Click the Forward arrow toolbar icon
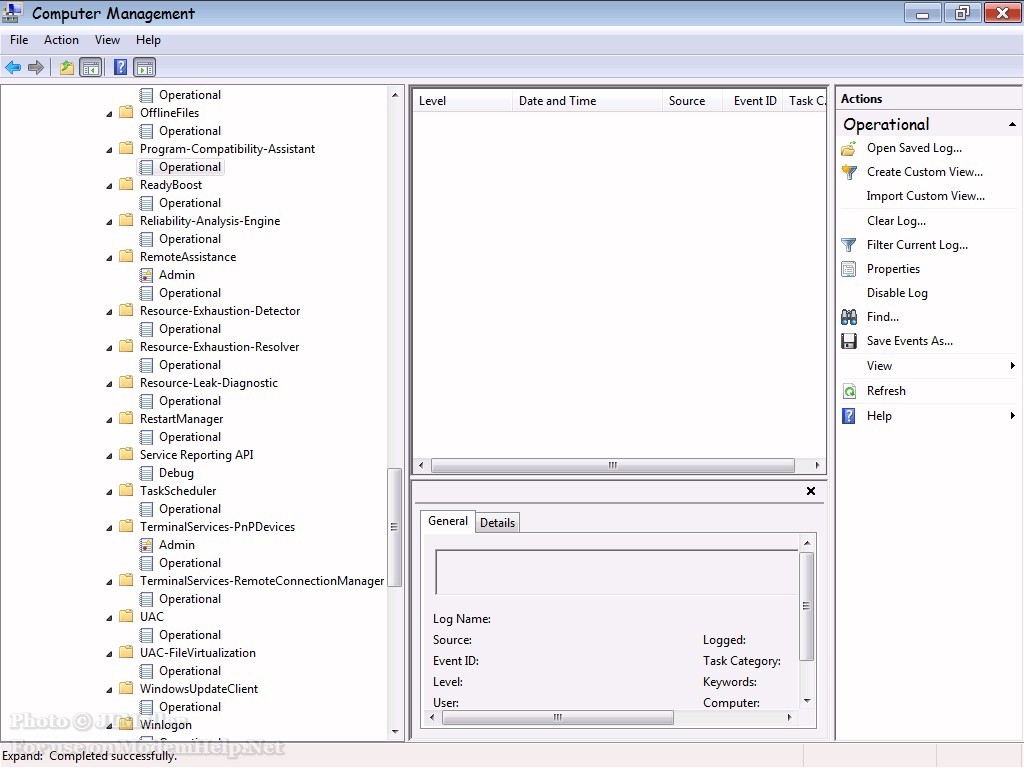The height and width of the screenshot is (768, 1024). 36,67
